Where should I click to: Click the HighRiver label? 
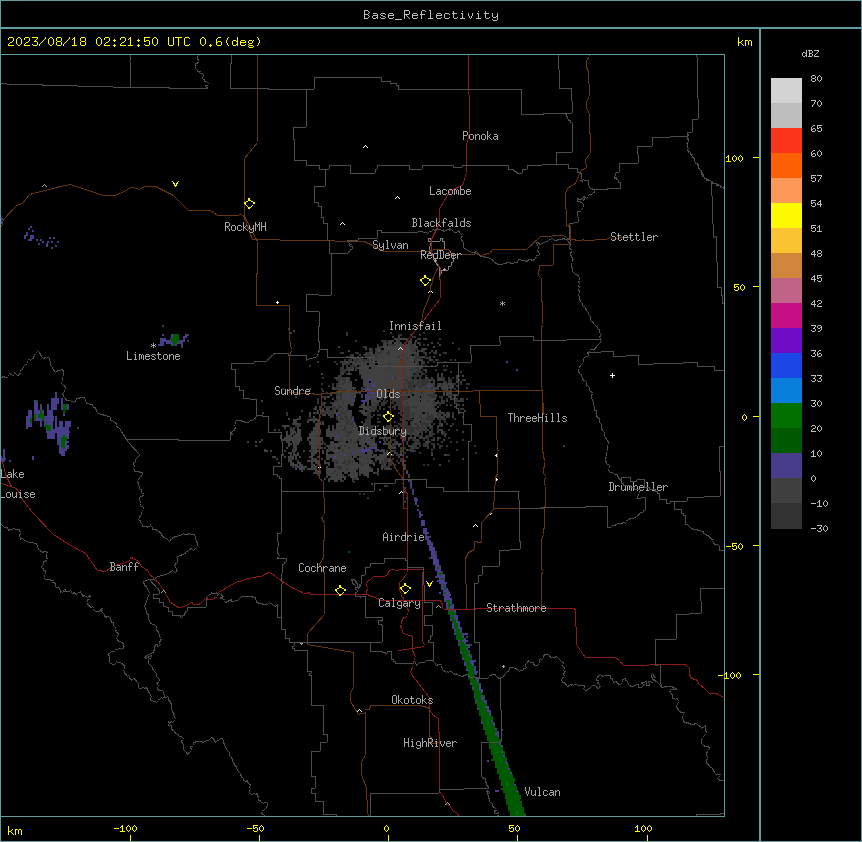(x=430, y=743)
